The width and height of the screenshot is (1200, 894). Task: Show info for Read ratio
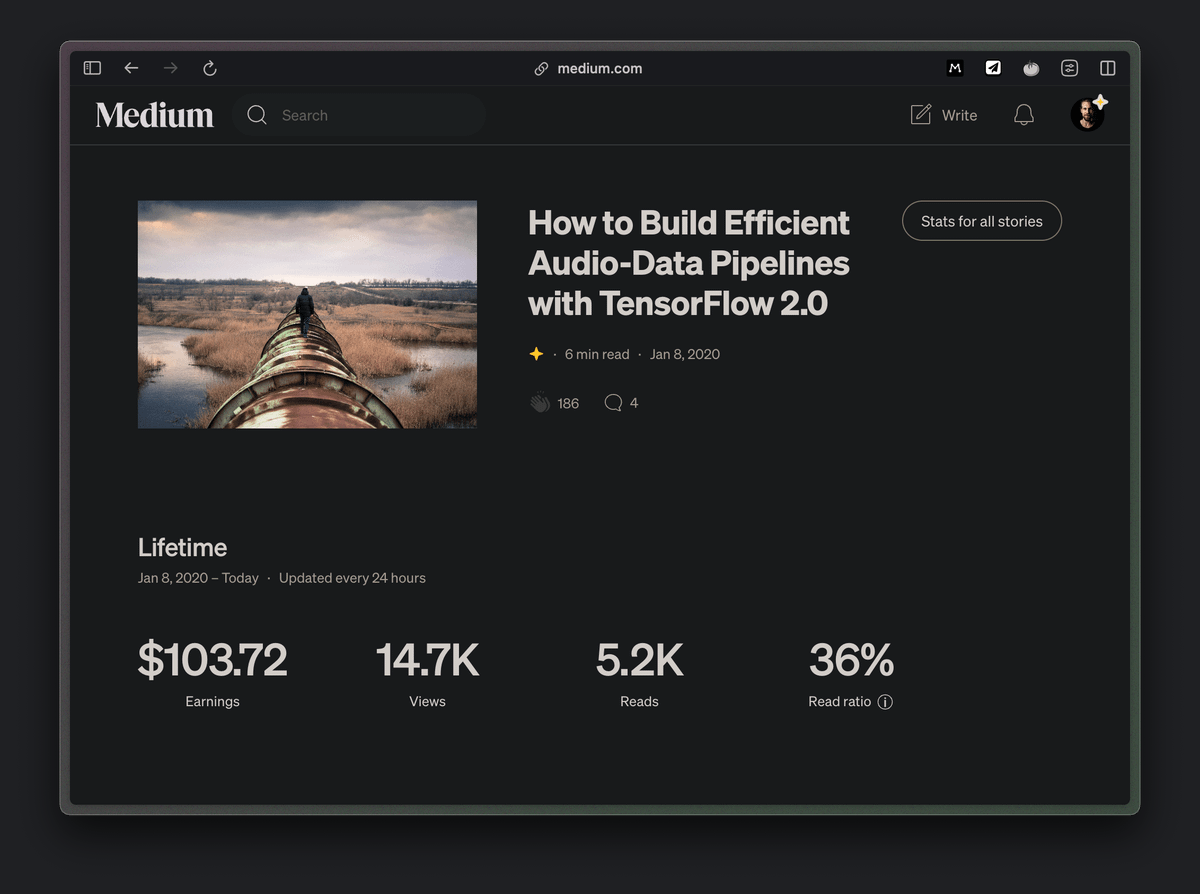[885, 702]
